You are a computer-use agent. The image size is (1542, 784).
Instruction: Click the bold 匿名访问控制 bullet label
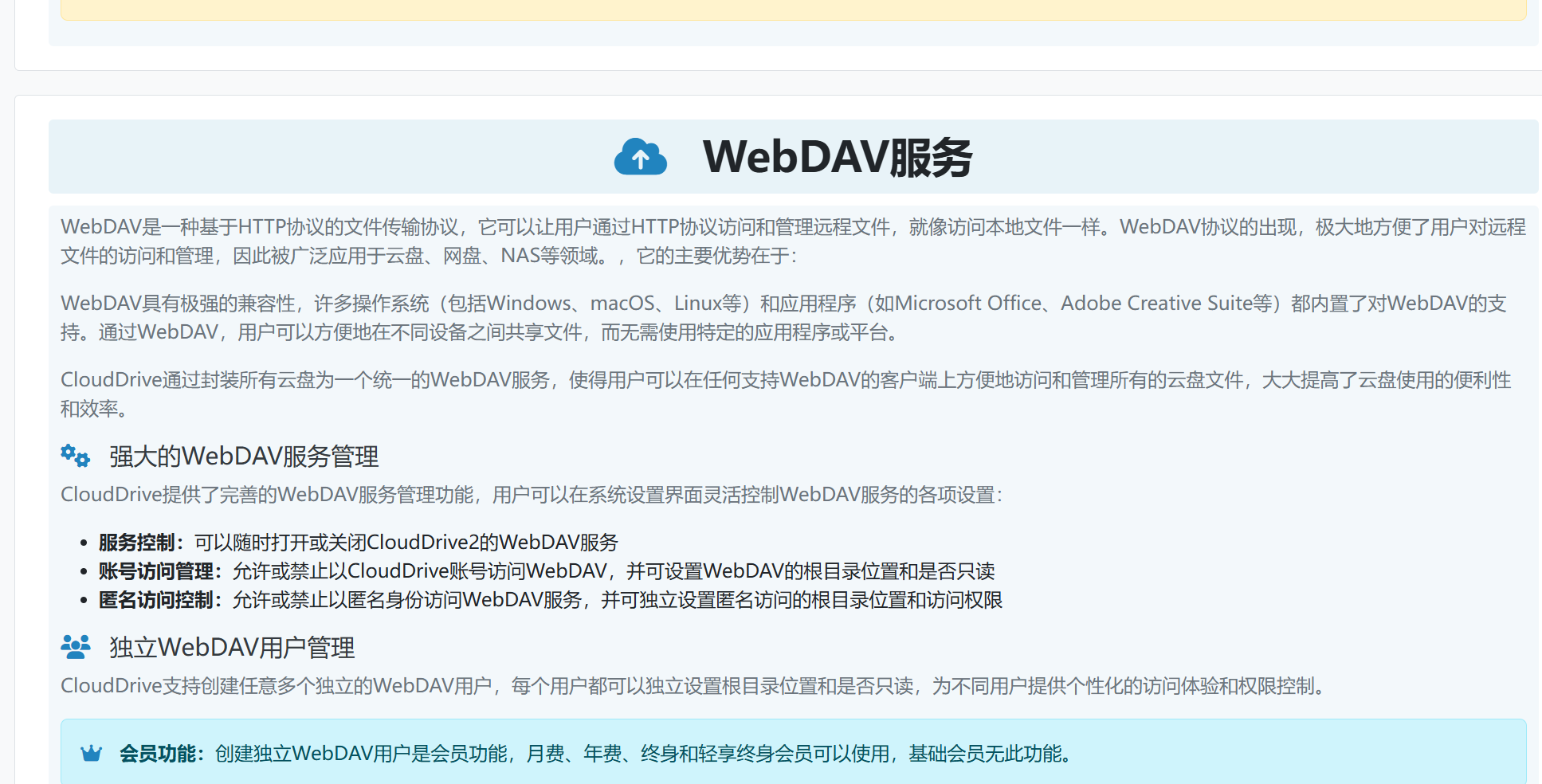point(156,600)
